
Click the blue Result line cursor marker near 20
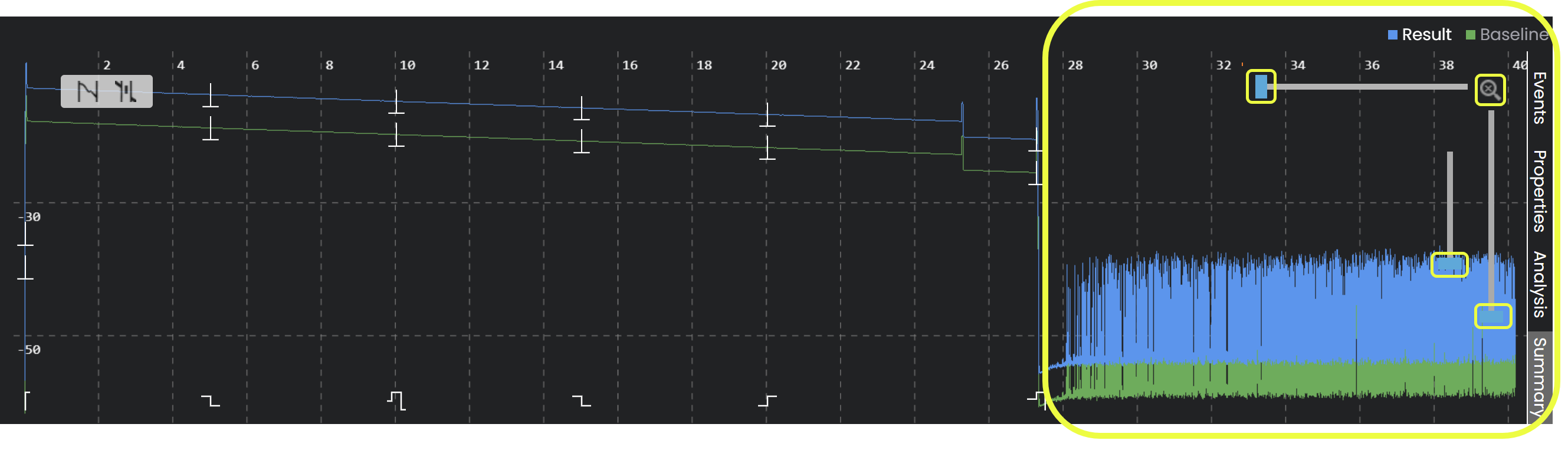coord(767,115)
